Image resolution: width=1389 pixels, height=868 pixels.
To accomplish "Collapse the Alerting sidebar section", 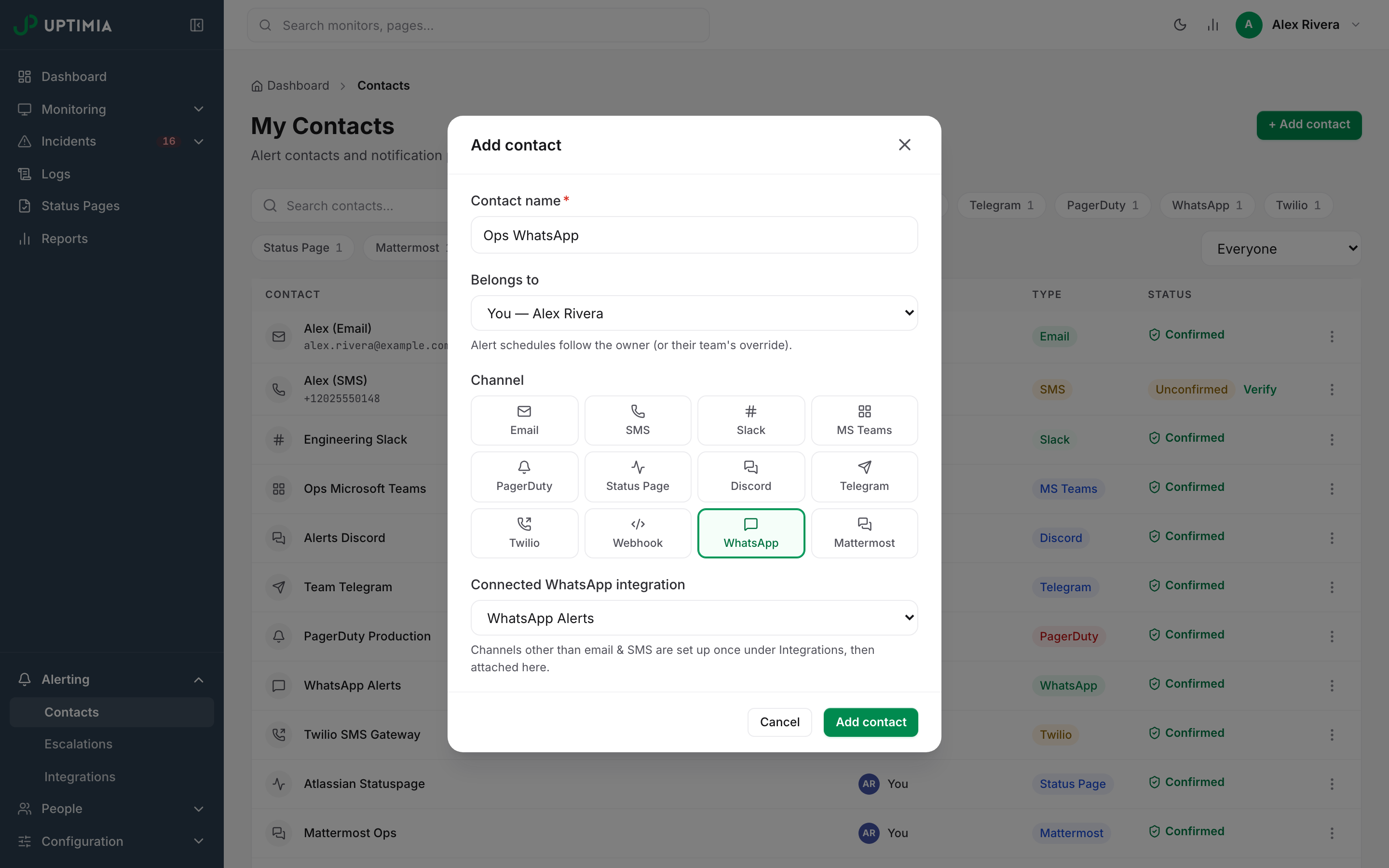I will click(x=111, y=679).
